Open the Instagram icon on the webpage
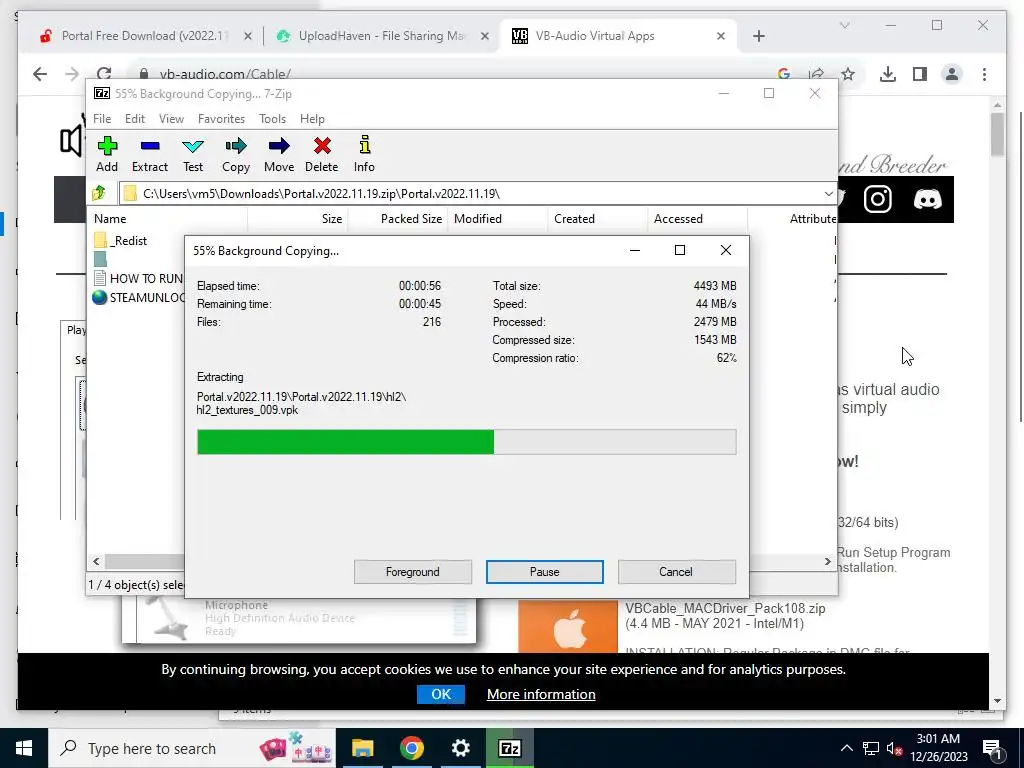 pos(878,199)
